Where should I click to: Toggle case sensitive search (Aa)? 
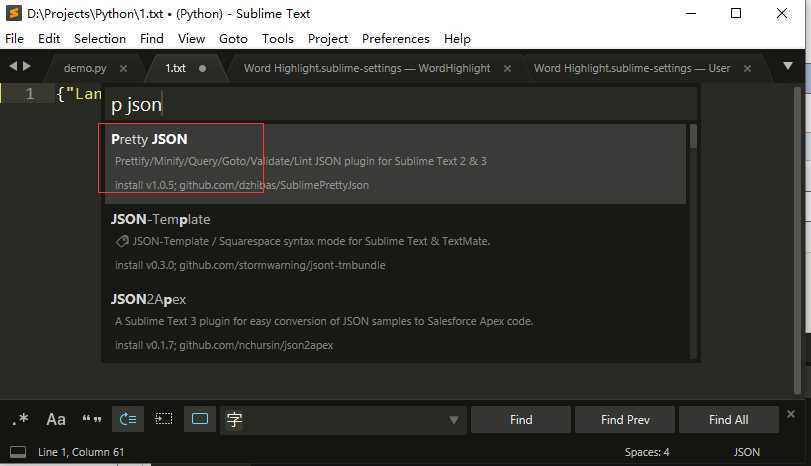pos(56,419)
